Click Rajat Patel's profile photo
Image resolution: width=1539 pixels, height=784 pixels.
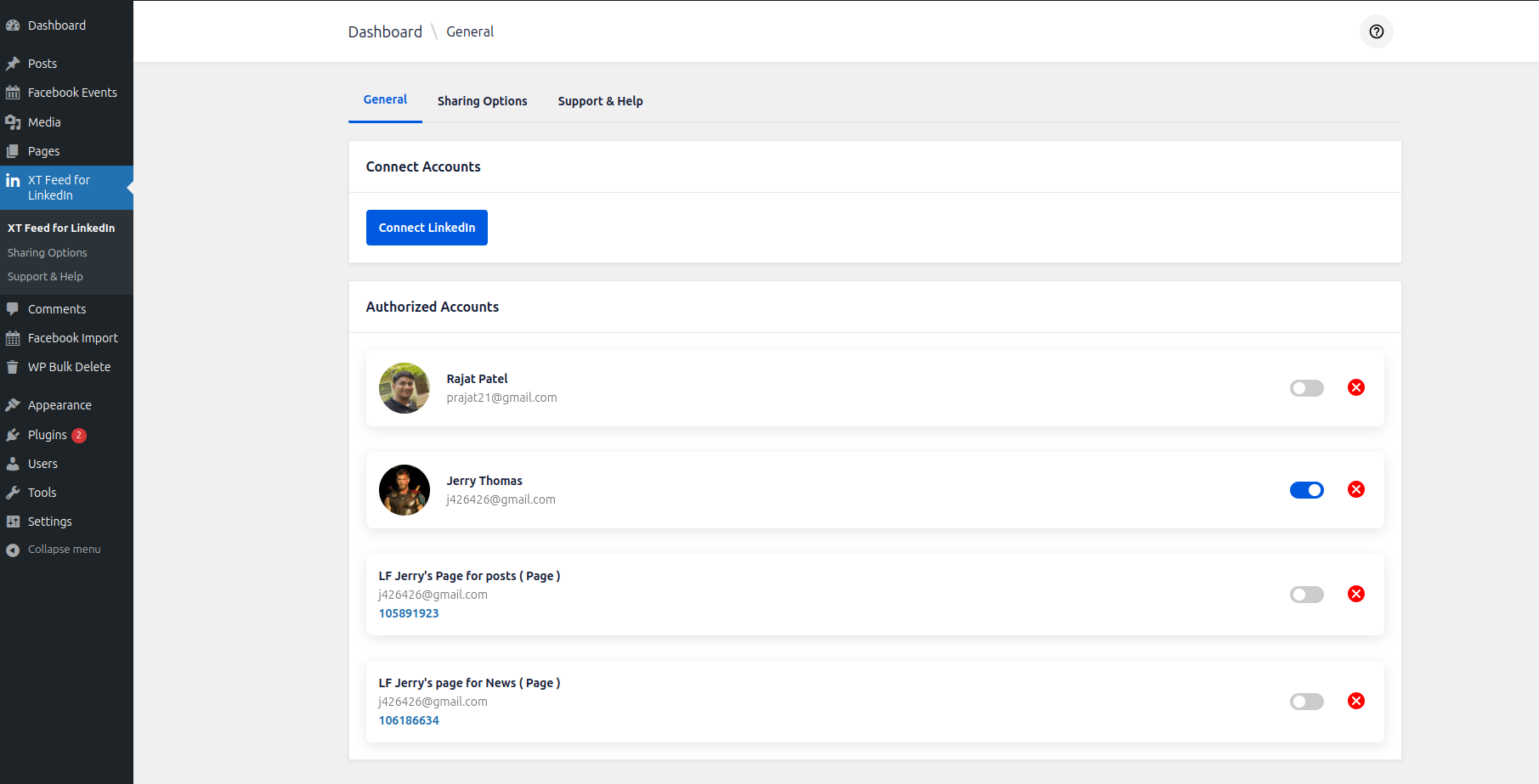(x=404, y=388)
